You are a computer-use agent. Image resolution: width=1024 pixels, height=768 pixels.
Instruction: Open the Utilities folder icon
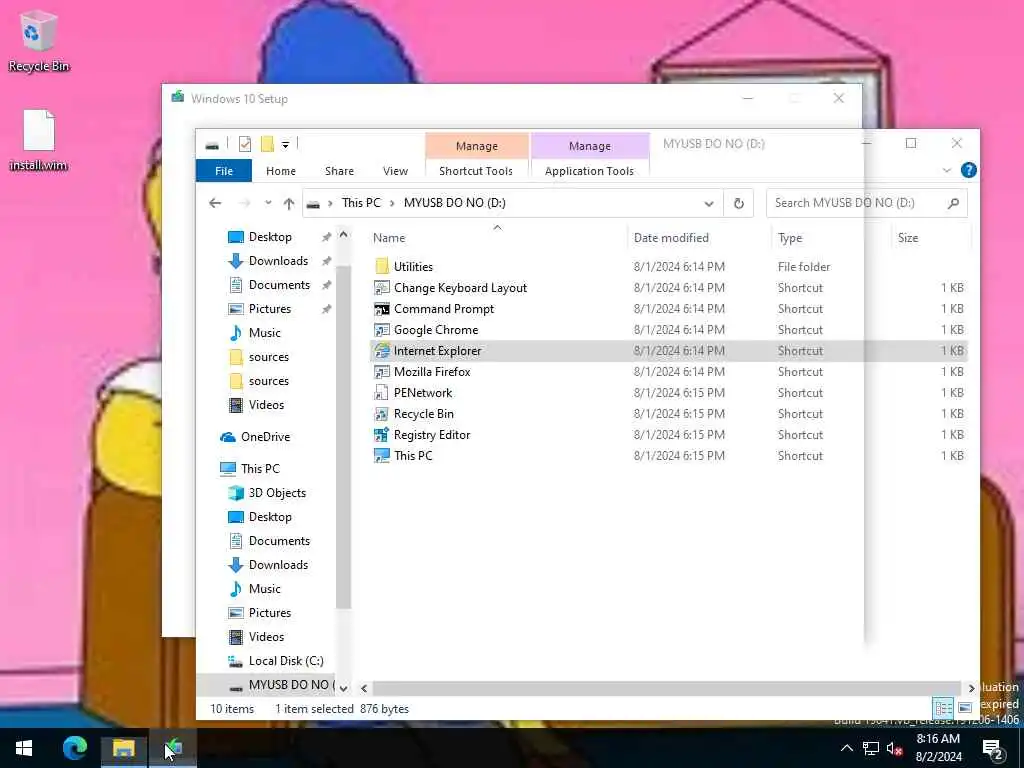coord(382,266)
